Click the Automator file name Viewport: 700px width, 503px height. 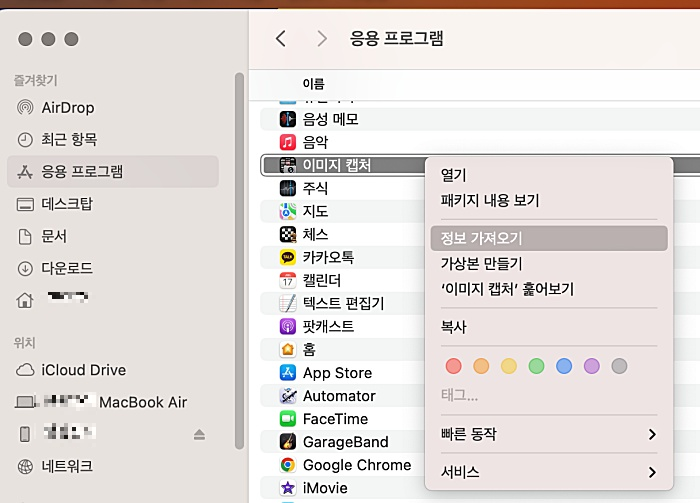point(339,396)
